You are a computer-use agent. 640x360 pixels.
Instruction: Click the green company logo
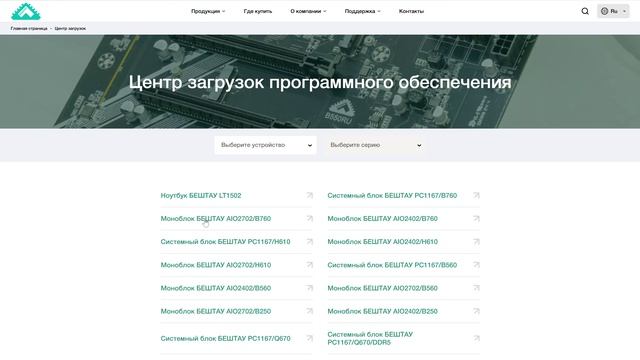tap(26, 11)
